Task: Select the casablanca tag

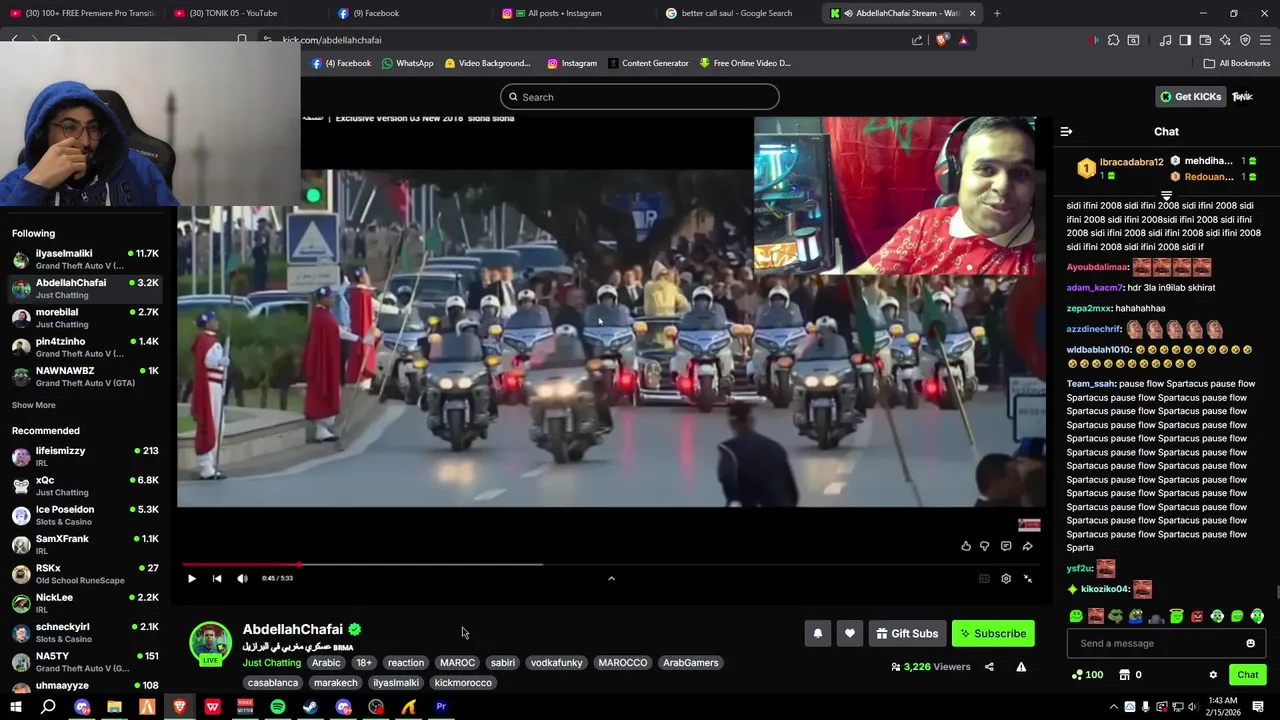Action: coord(273,682)
